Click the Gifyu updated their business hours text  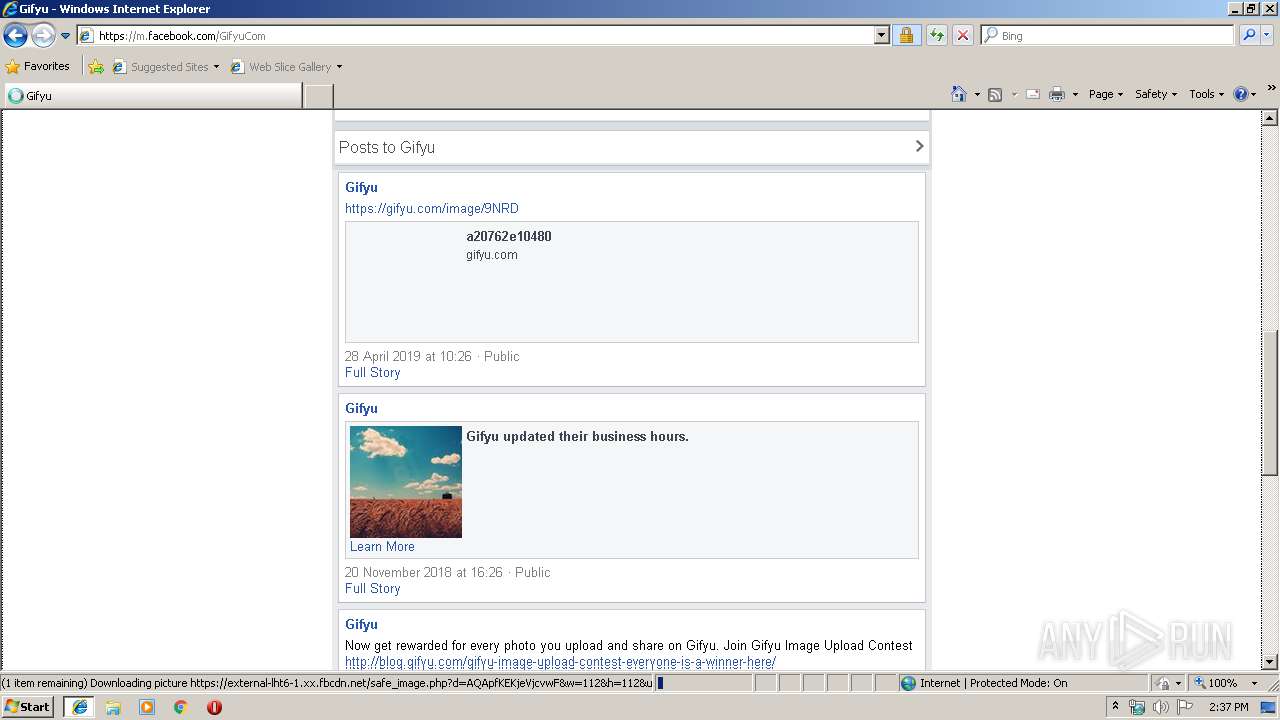coord(577,437)
